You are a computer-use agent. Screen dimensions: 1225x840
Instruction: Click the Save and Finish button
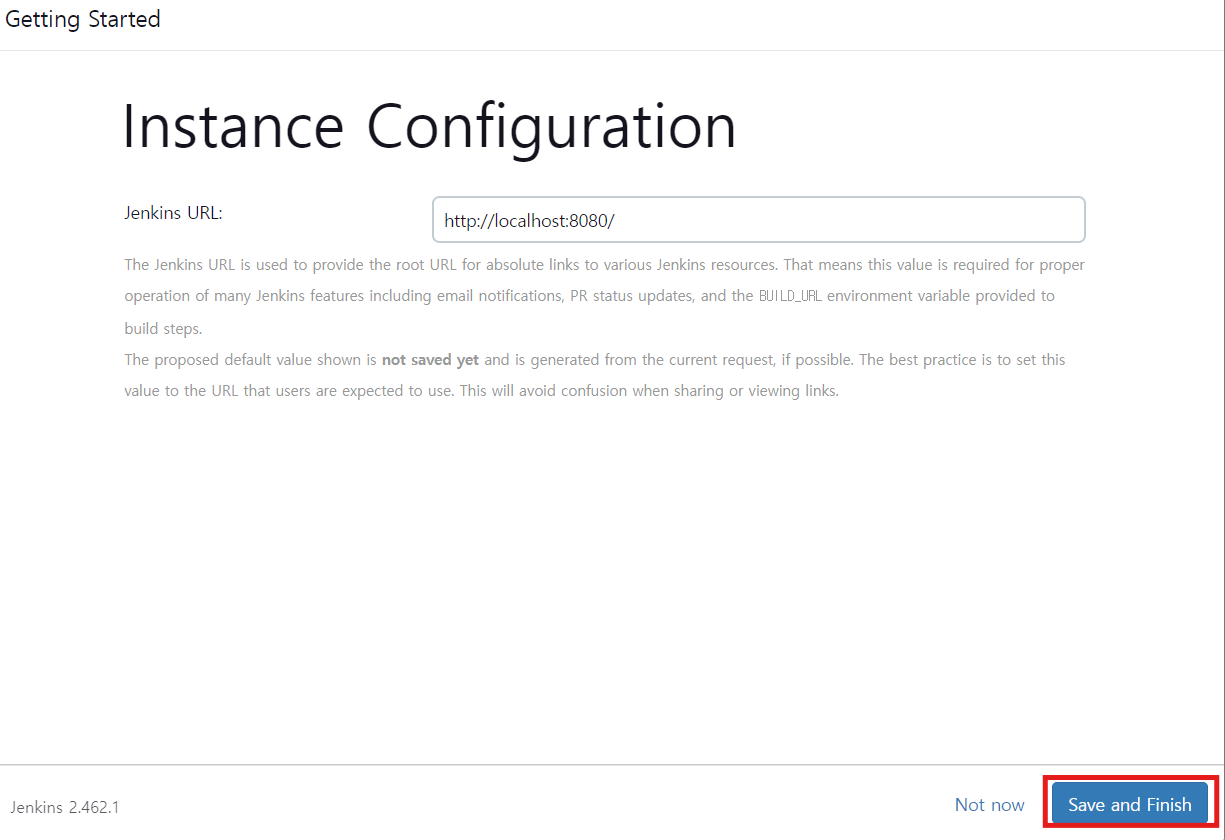tap(1129, 805)
